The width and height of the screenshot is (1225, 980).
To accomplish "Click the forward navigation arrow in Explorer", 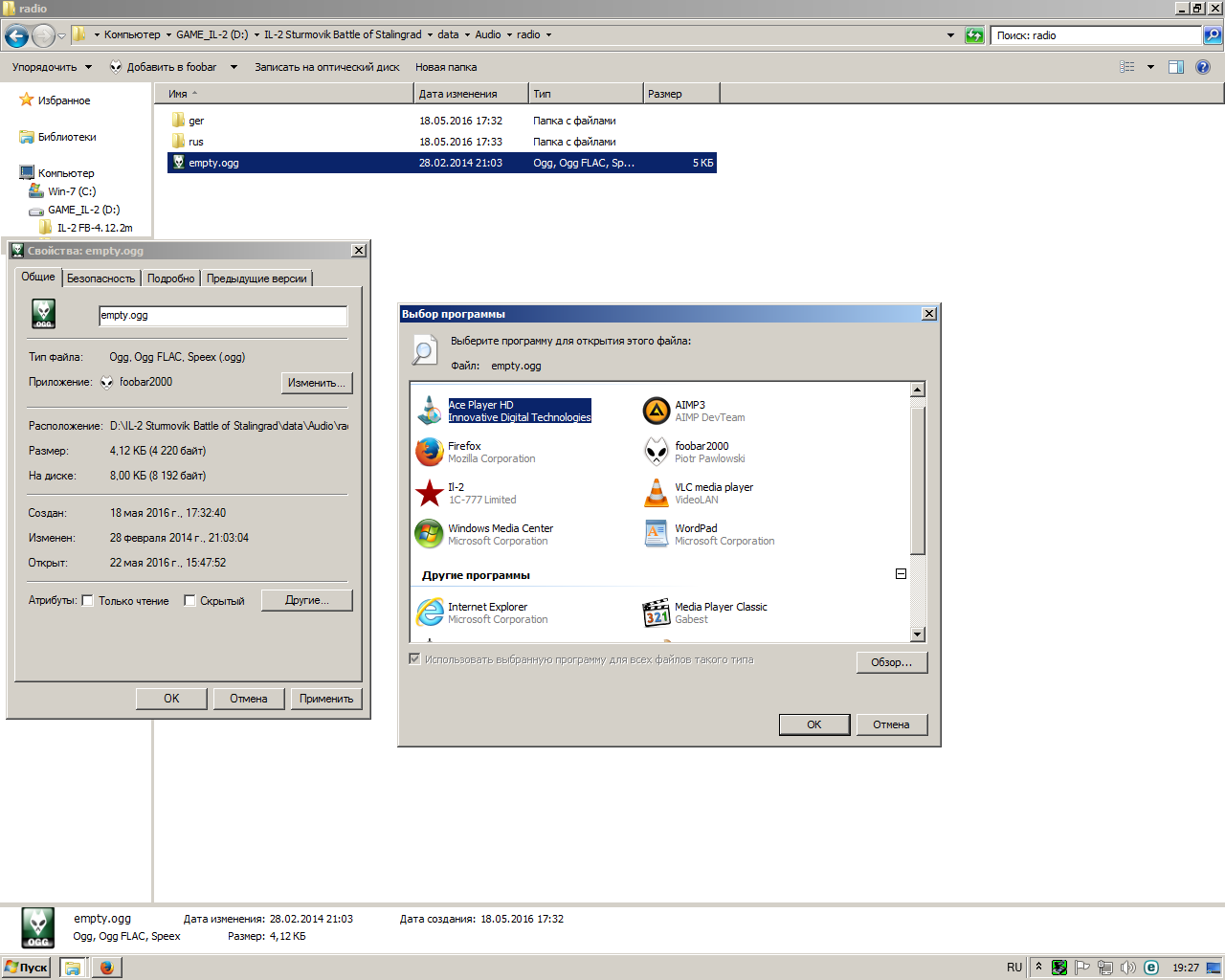I will 43,36.
